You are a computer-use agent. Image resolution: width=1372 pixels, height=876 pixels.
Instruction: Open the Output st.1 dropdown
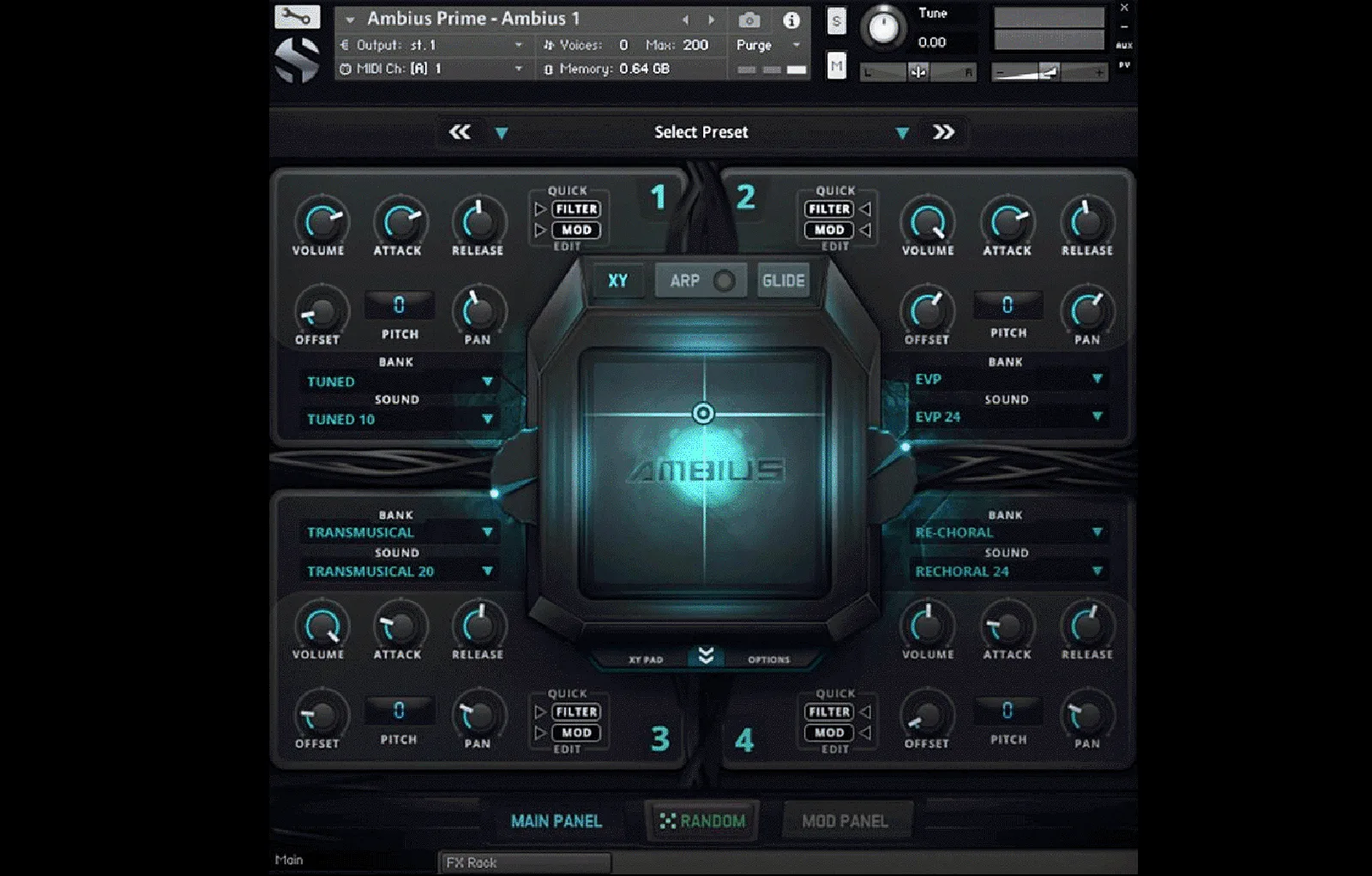(x=433, y=45)
